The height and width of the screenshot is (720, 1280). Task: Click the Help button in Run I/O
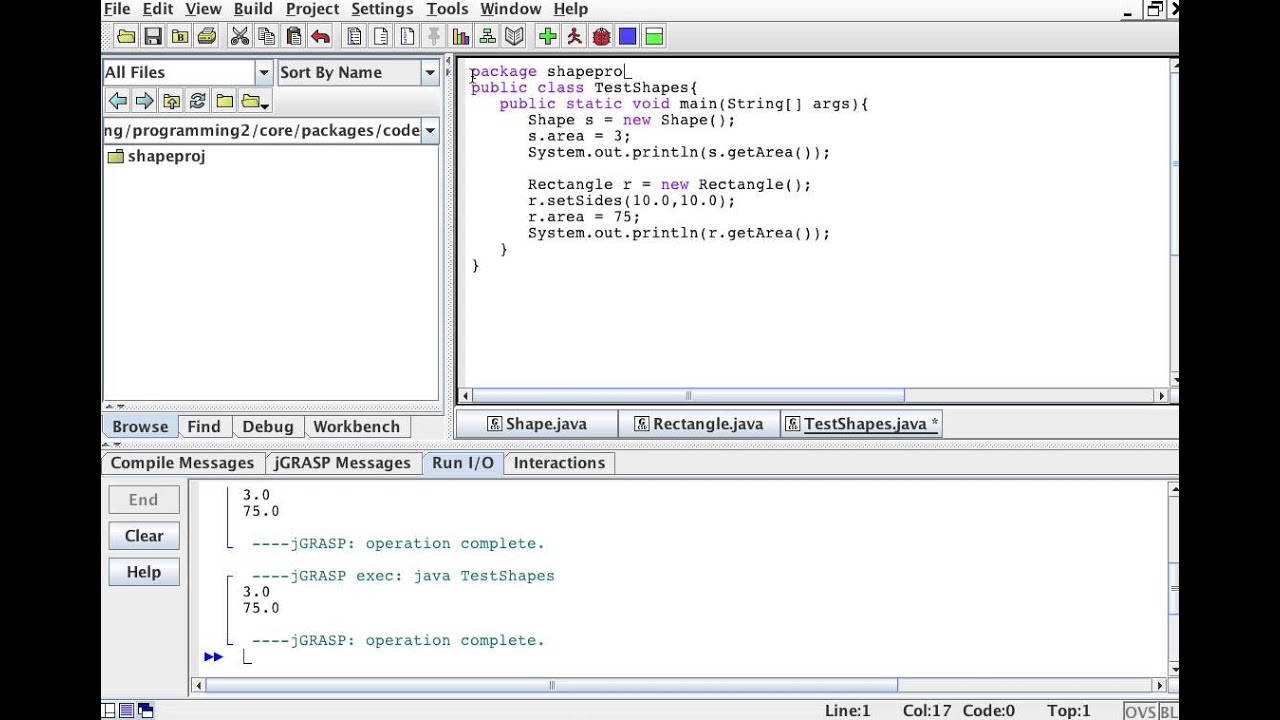143,572
